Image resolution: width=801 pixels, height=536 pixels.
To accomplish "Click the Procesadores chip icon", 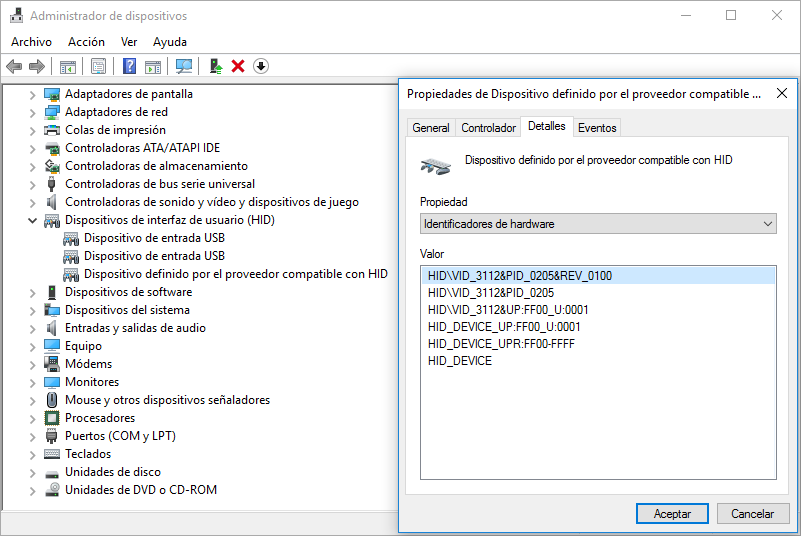I will [x=52, y=418].
